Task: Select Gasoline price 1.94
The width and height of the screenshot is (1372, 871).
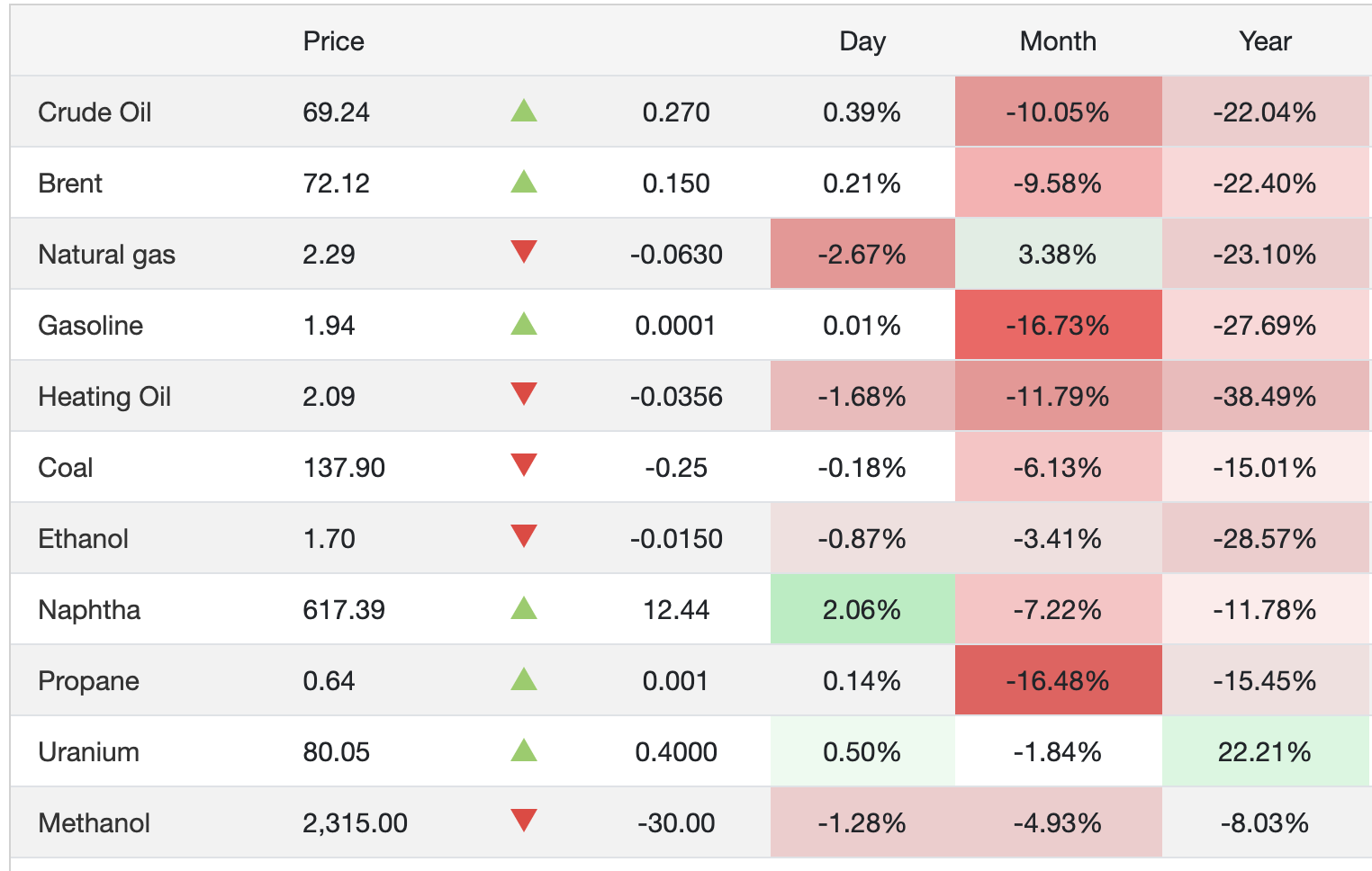Action: point(329,326)
